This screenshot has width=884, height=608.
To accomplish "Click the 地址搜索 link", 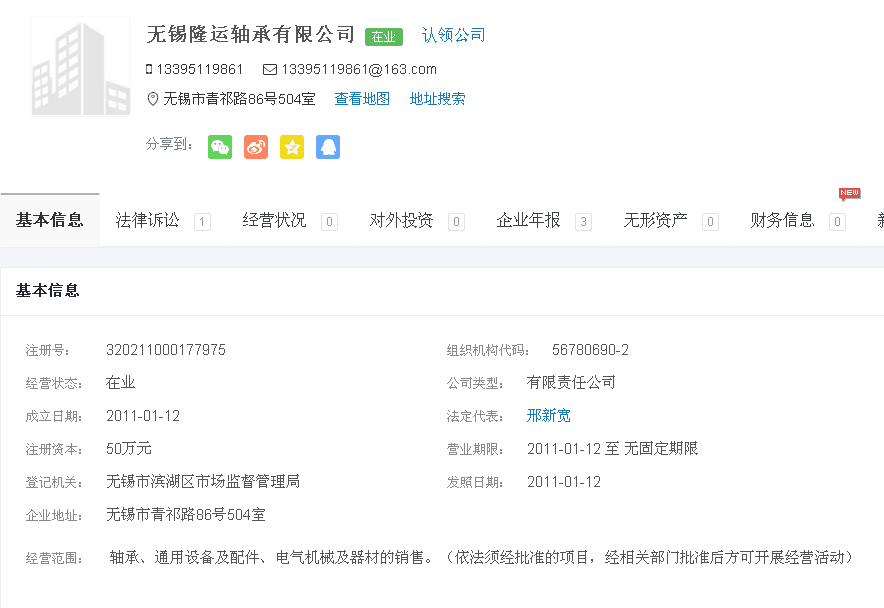I will 437,99.
